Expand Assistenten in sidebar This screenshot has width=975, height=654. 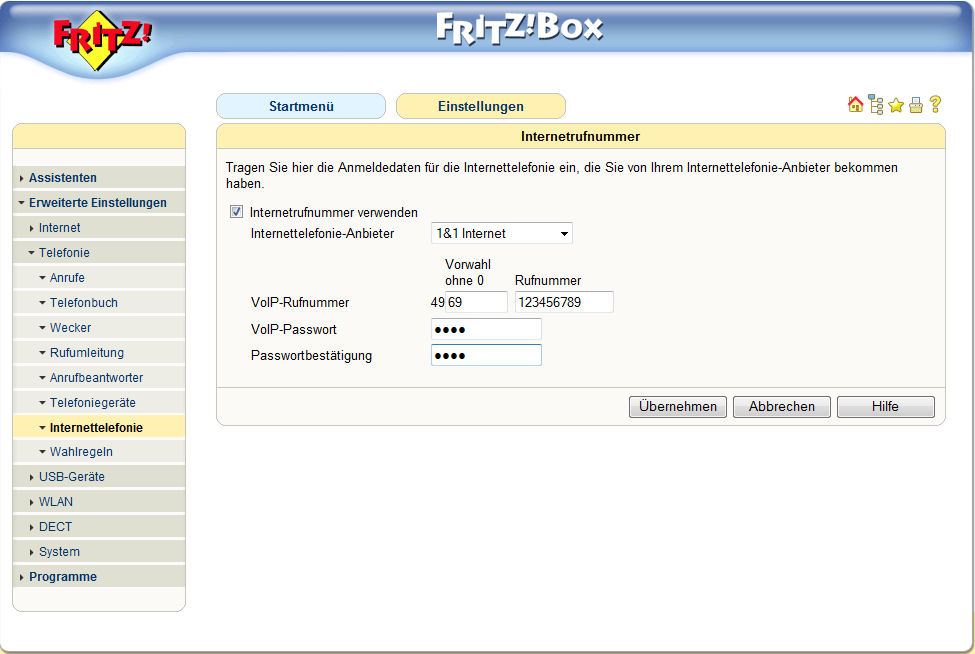(99, 178)
